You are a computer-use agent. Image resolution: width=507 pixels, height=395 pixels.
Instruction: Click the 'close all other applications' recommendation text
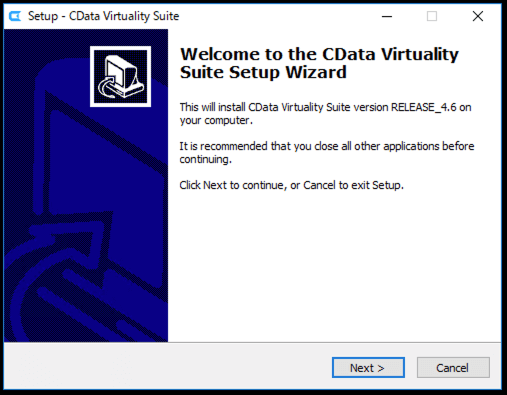click(x=327, y=153)
